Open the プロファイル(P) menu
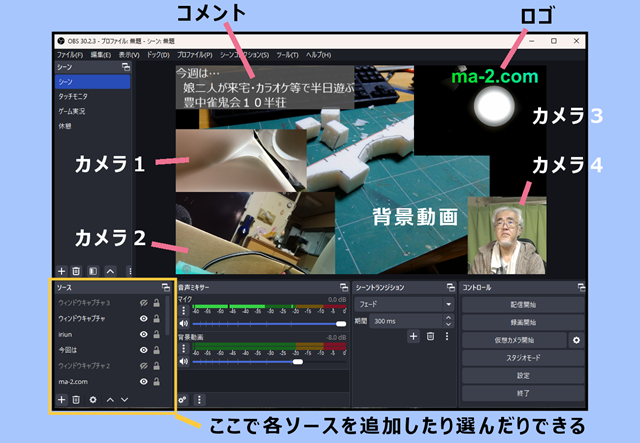Image resolution: width=640 pixels, height=443 pixels. [x=195, y=55]
